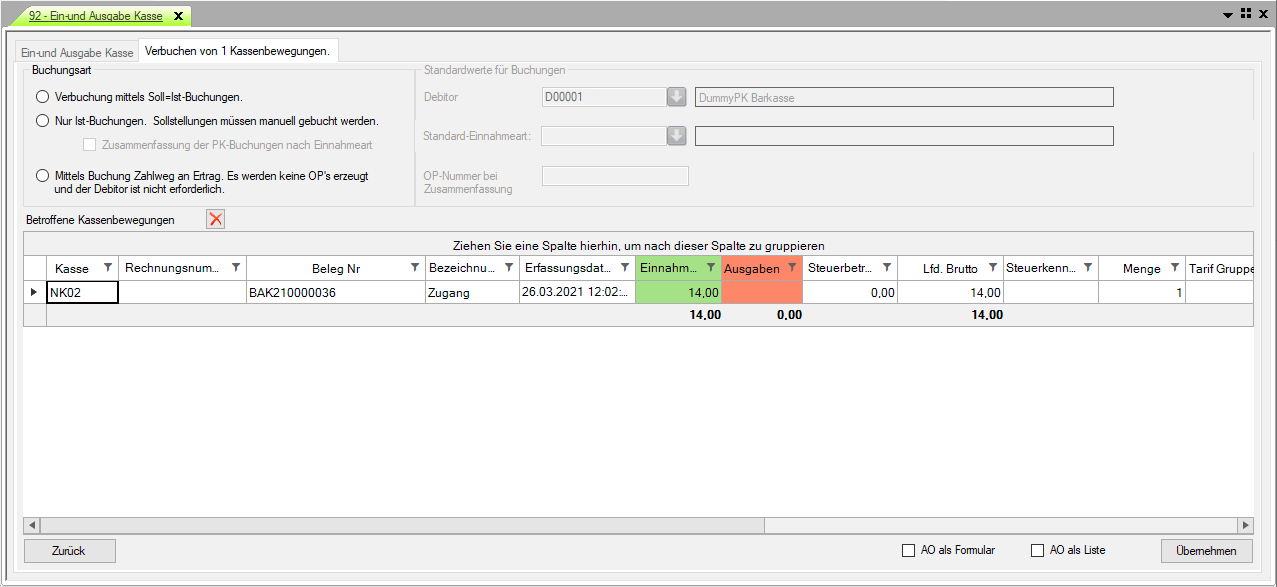Click filter icon in Beleg Nr column
This screenshot has width=1277, height=587.
click(x=415, y=268)
